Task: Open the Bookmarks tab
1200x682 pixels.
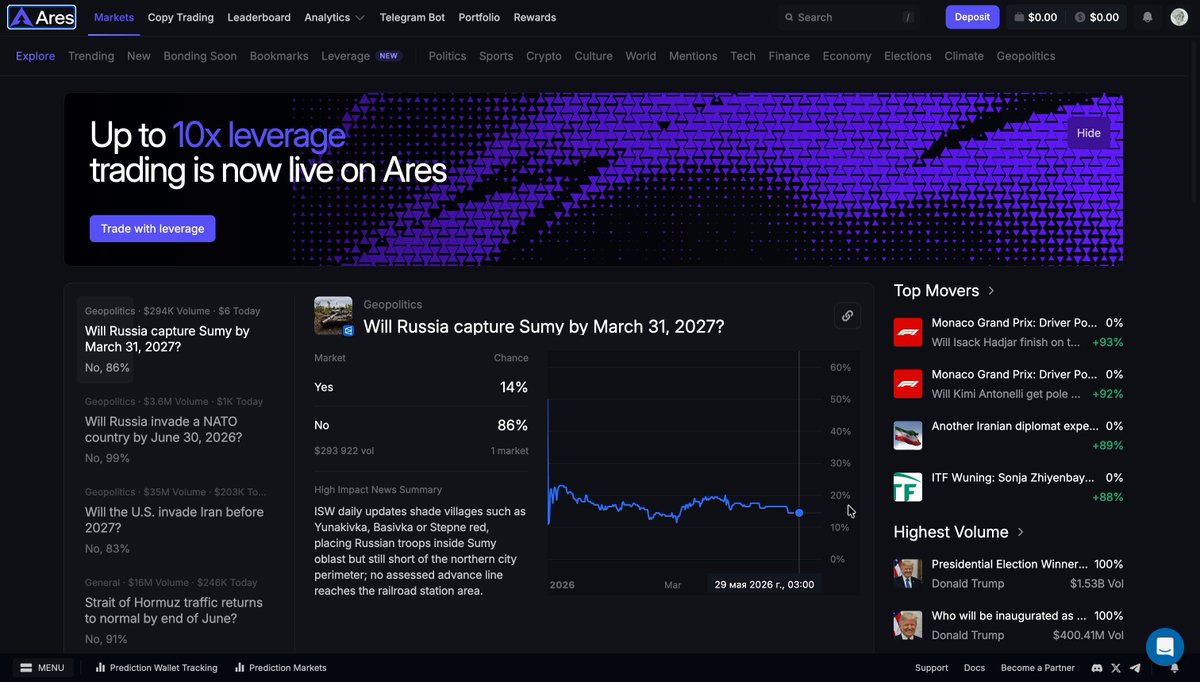Action: coord(279,56)
